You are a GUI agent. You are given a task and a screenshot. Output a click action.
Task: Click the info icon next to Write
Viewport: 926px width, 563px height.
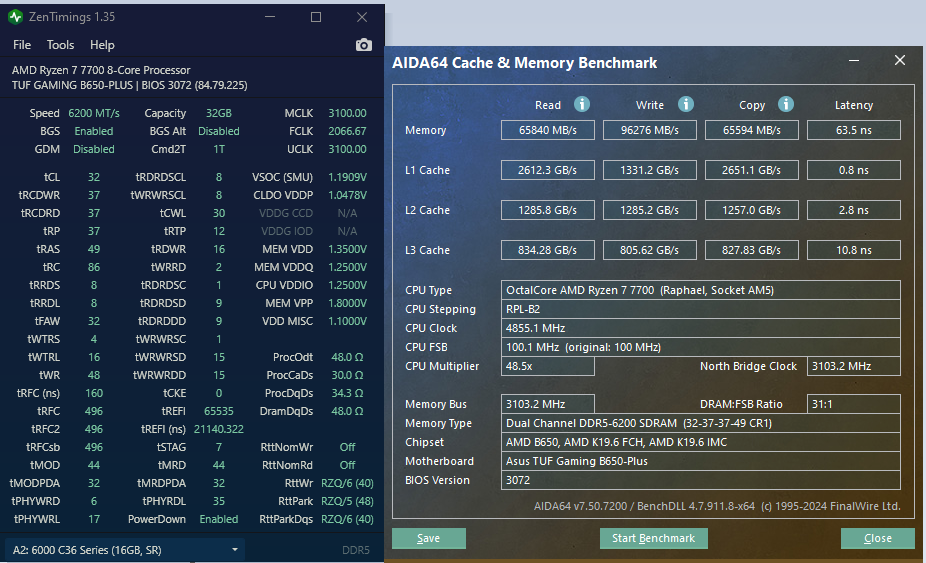click(686, 105)
